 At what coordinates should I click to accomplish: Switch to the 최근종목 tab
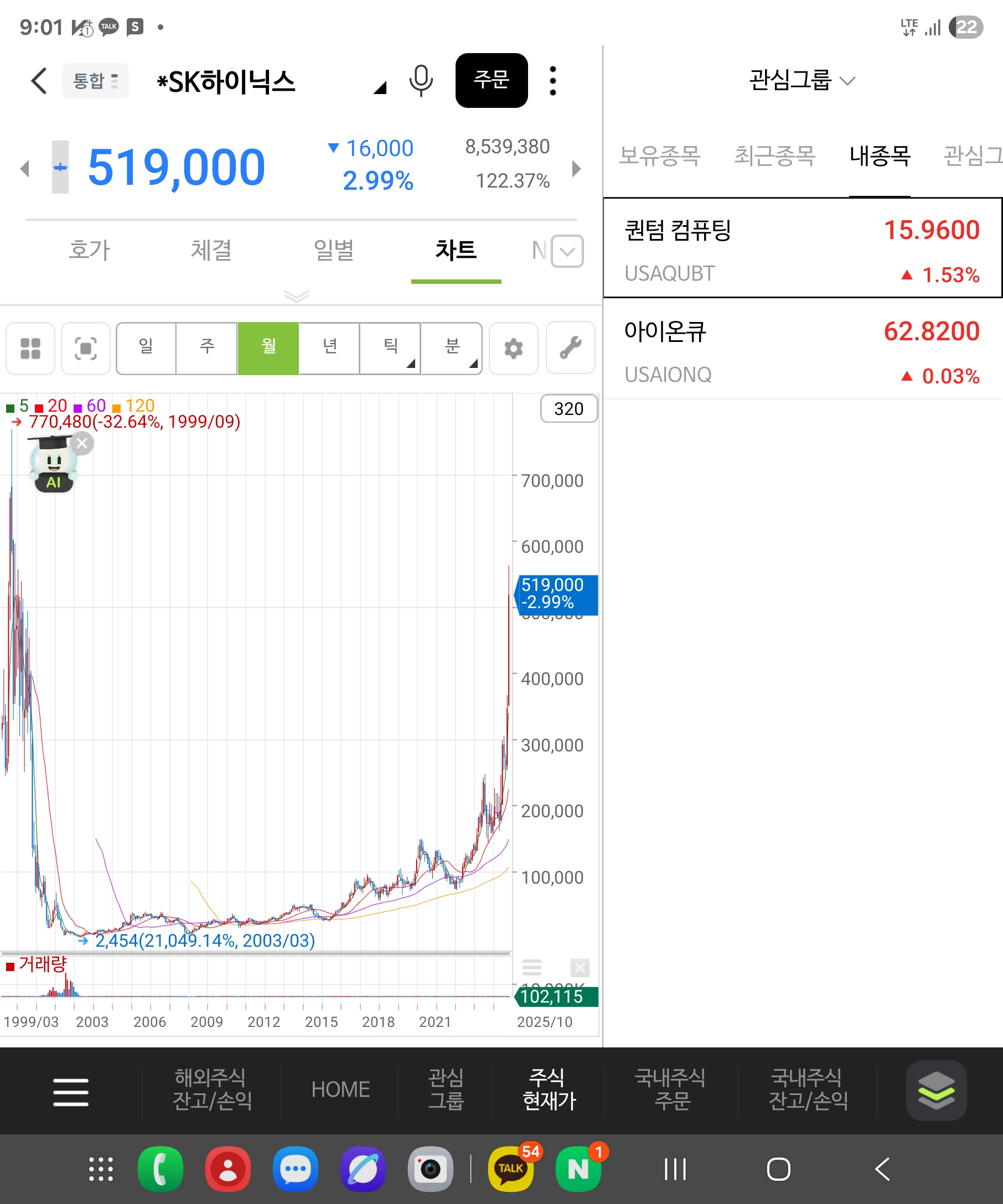pyautogui.click(x=775, y=155)
